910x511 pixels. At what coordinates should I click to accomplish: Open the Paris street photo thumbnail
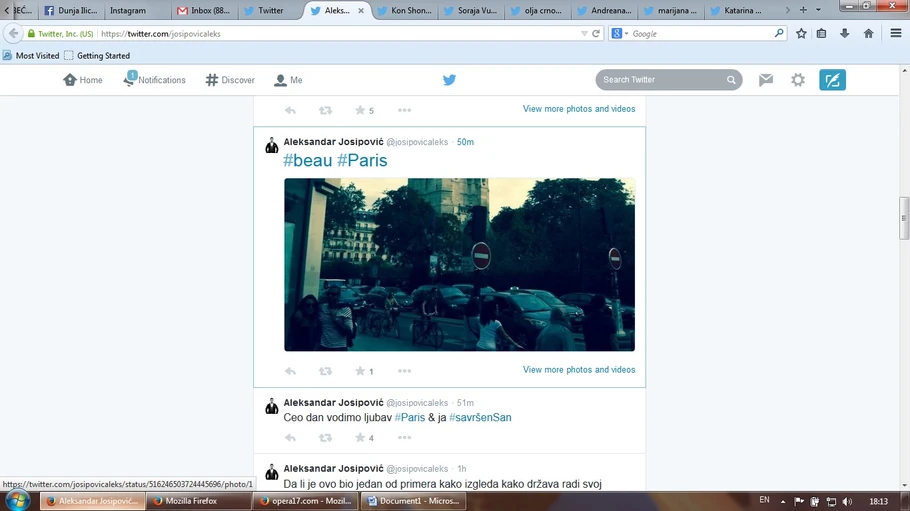coord(459,265)
